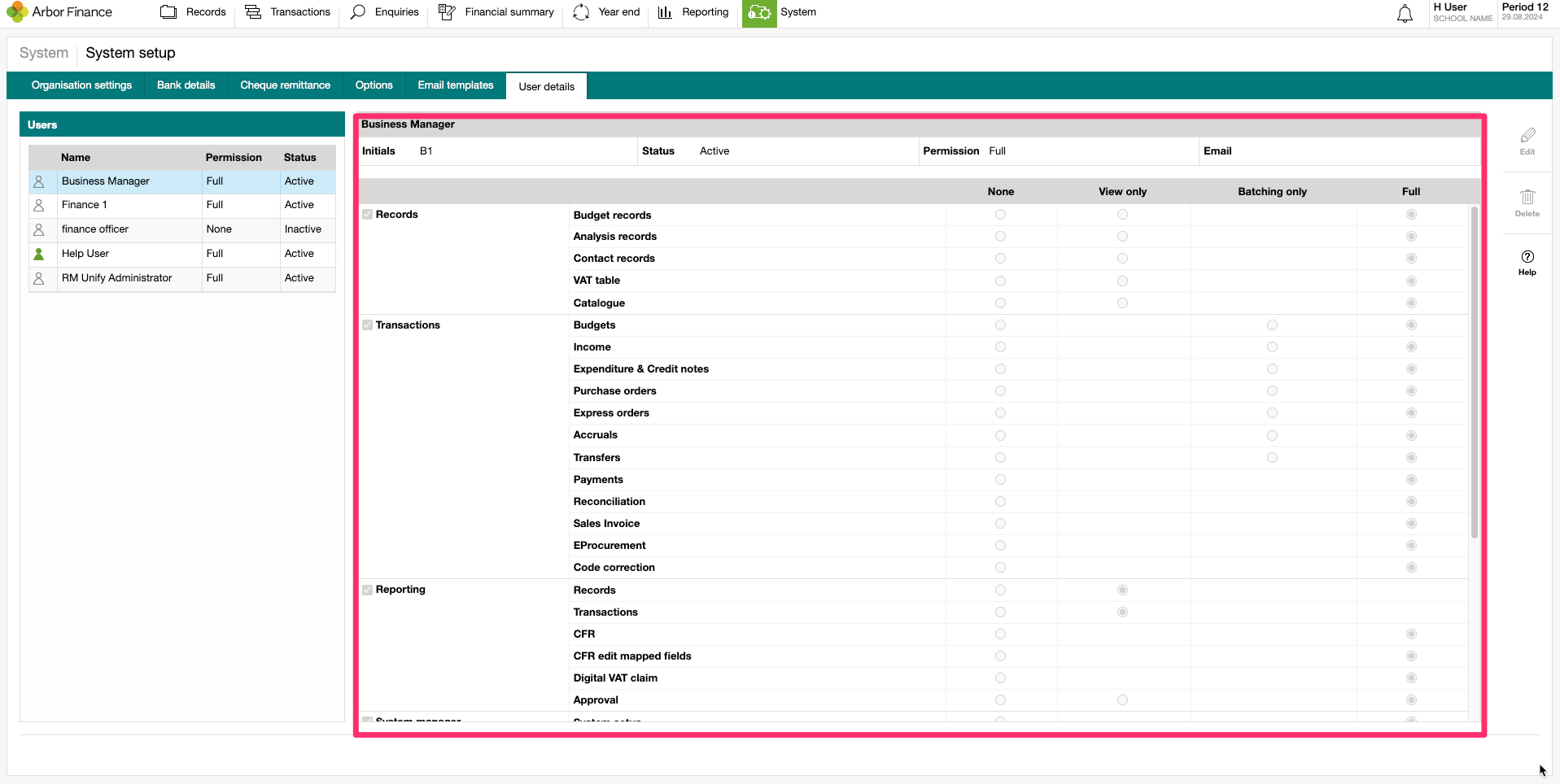Image resolution: width=1560 pixels, height=784 pixels.
Task: Click the permissions panel scrollbar
Action: point(1474,374)
